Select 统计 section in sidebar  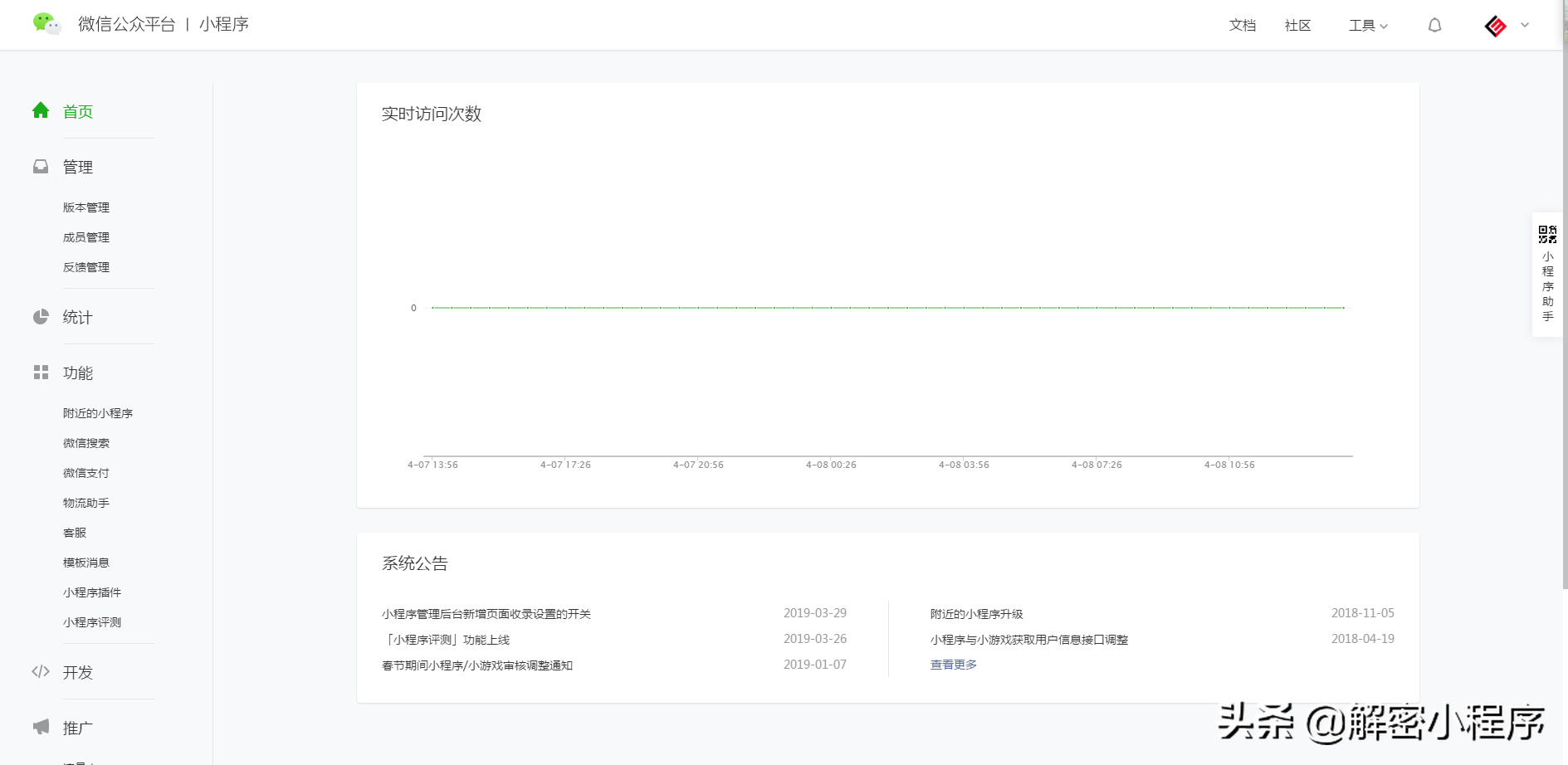click(78, 318)
